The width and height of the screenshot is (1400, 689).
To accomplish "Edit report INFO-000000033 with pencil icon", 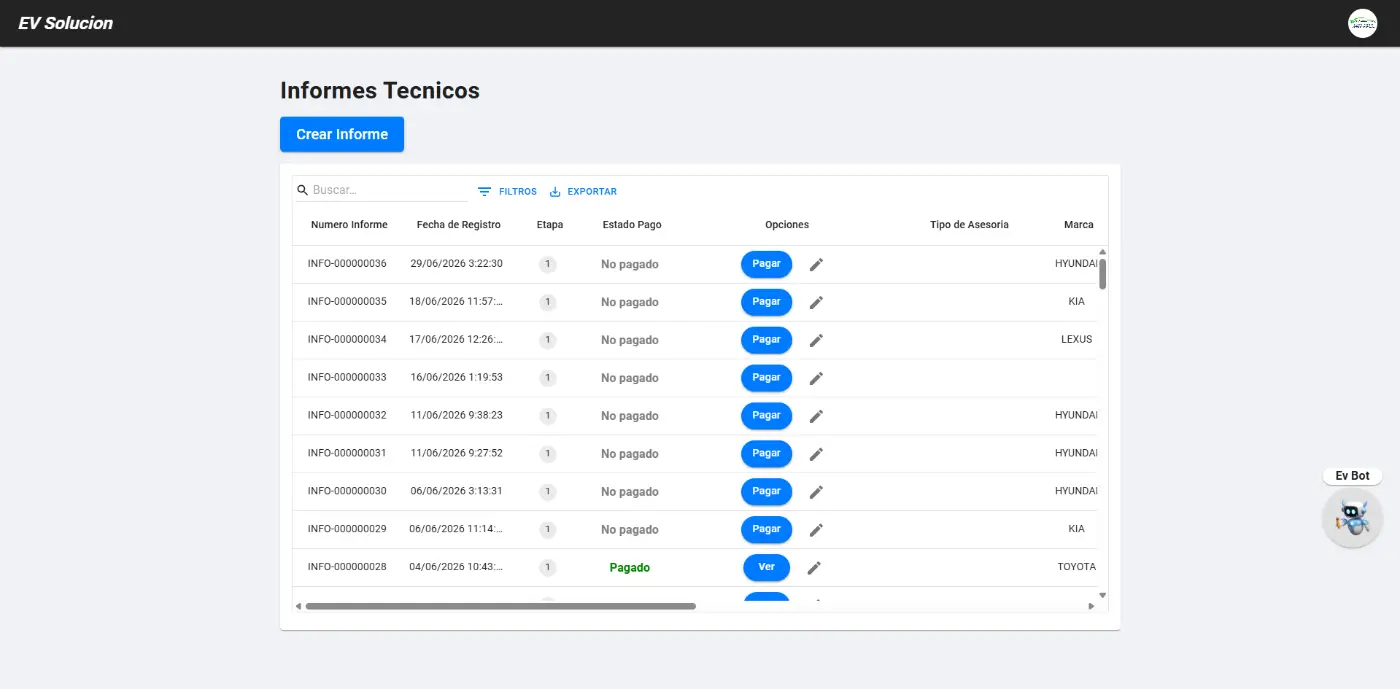I will (x=816, y=378).
